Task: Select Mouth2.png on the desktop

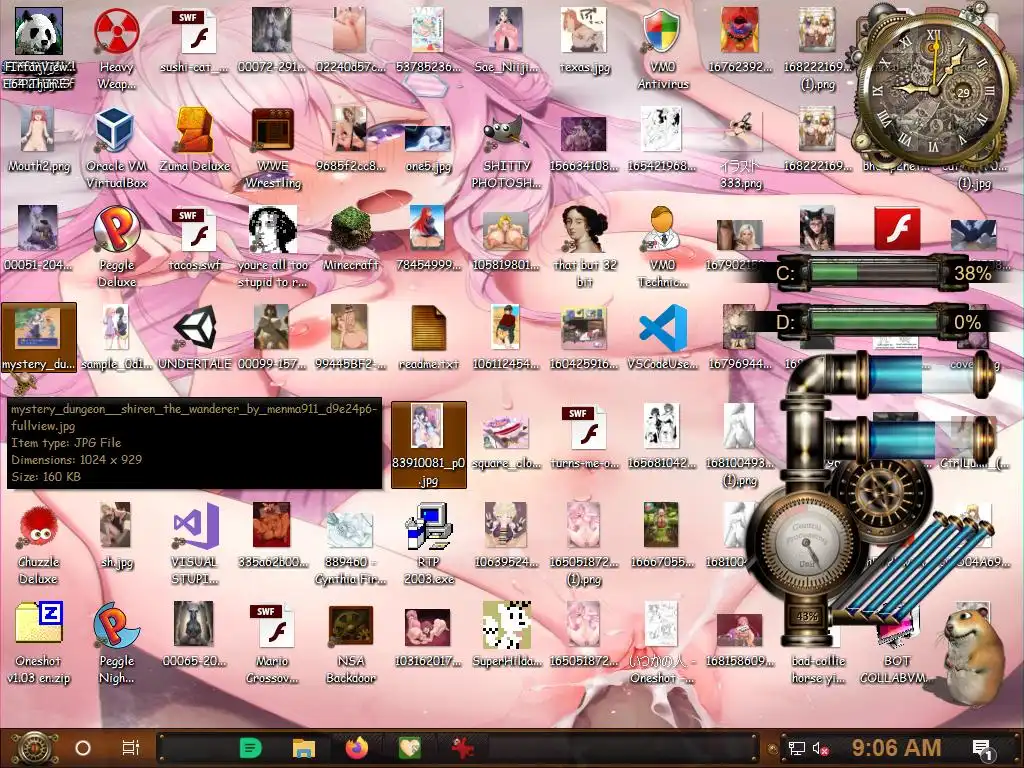Action: tap(39, 140)
